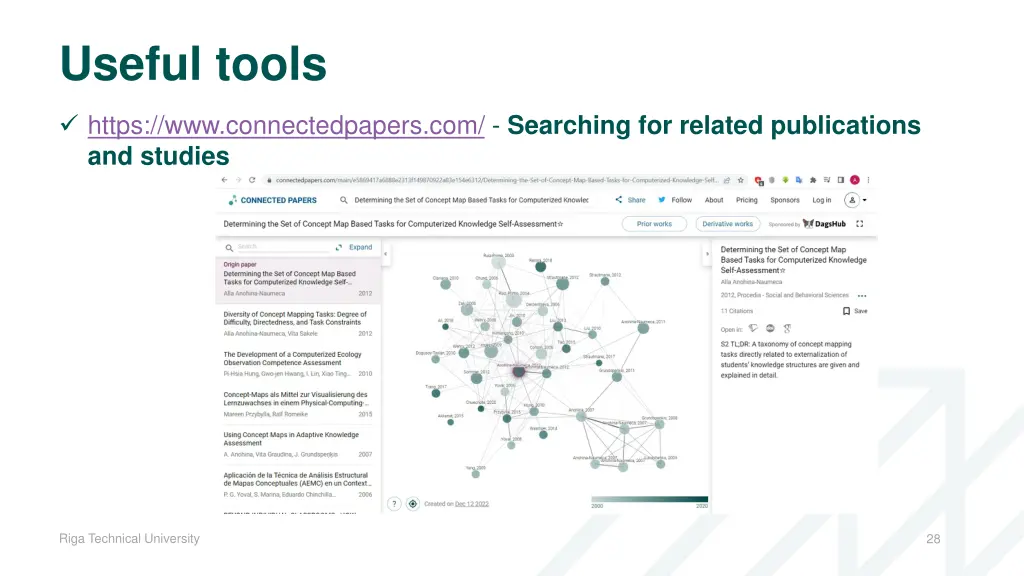Image resolution: width=1024 pixels, height=576 pixels.
Task: Click Log in
Action: [x=822, y=200]
